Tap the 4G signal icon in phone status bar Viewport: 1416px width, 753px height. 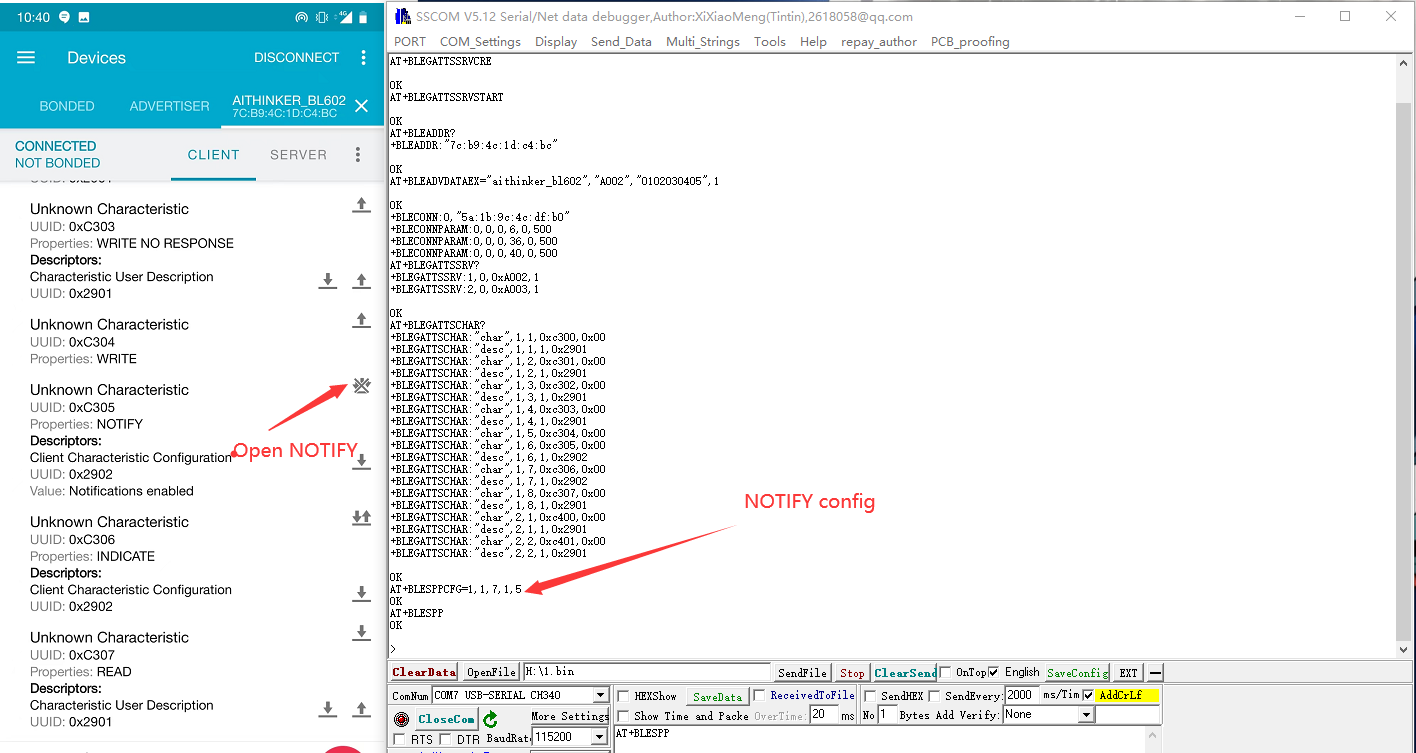[344, 17]
